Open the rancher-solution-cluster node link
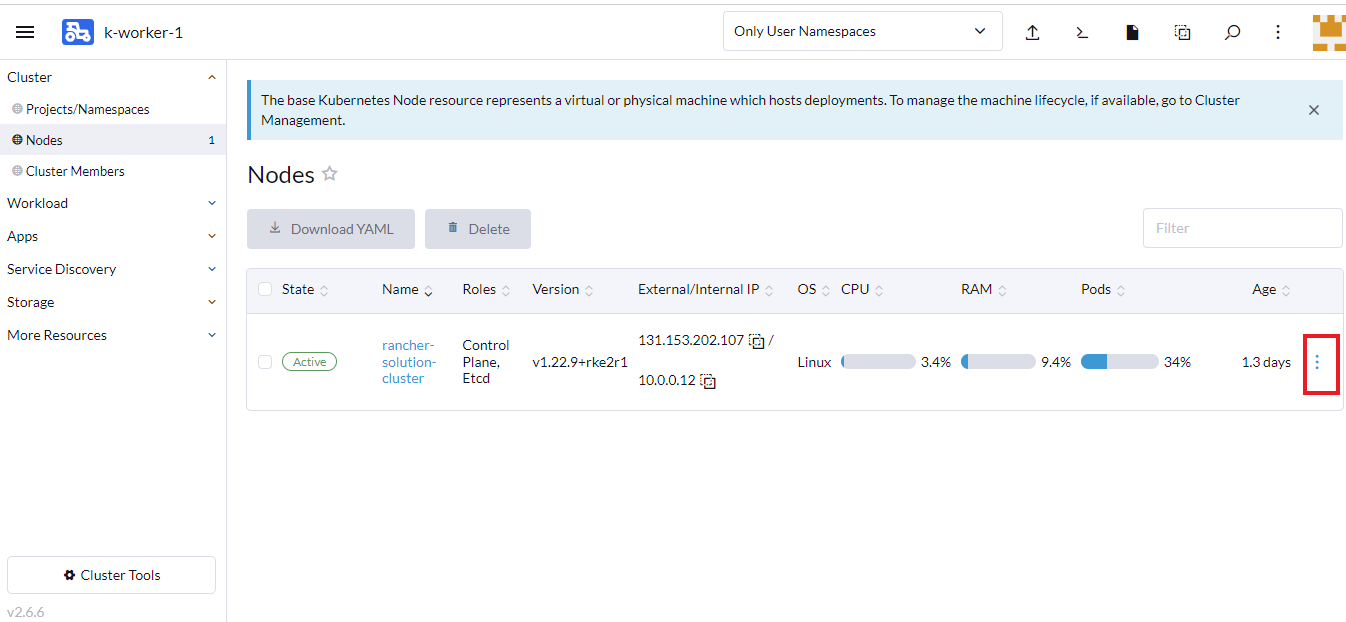Viewport: 1346px width, 622px height. click(x=409, y=362)
